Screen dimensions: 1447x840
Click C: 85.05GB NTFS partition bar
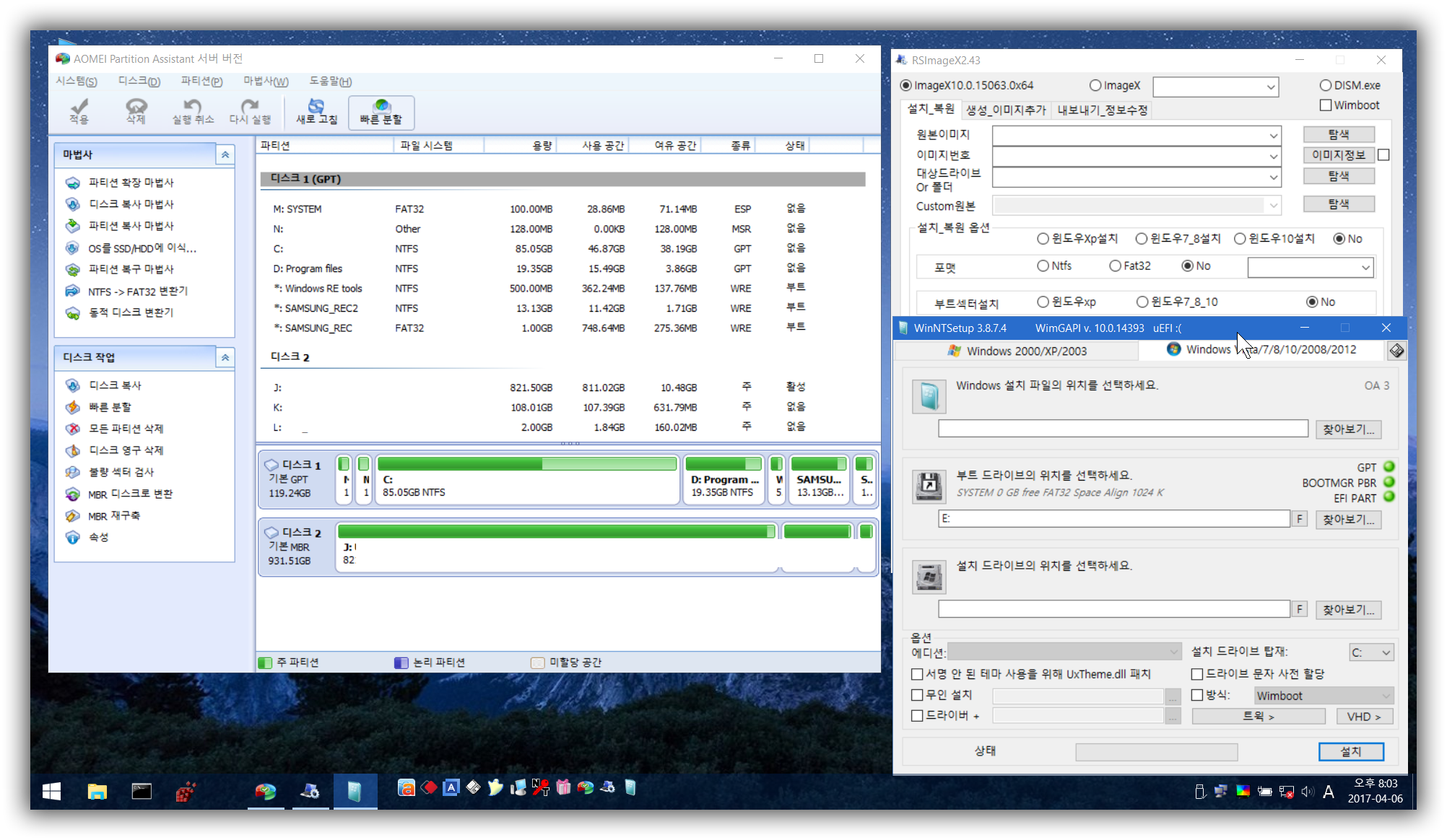tap(527, 479)
